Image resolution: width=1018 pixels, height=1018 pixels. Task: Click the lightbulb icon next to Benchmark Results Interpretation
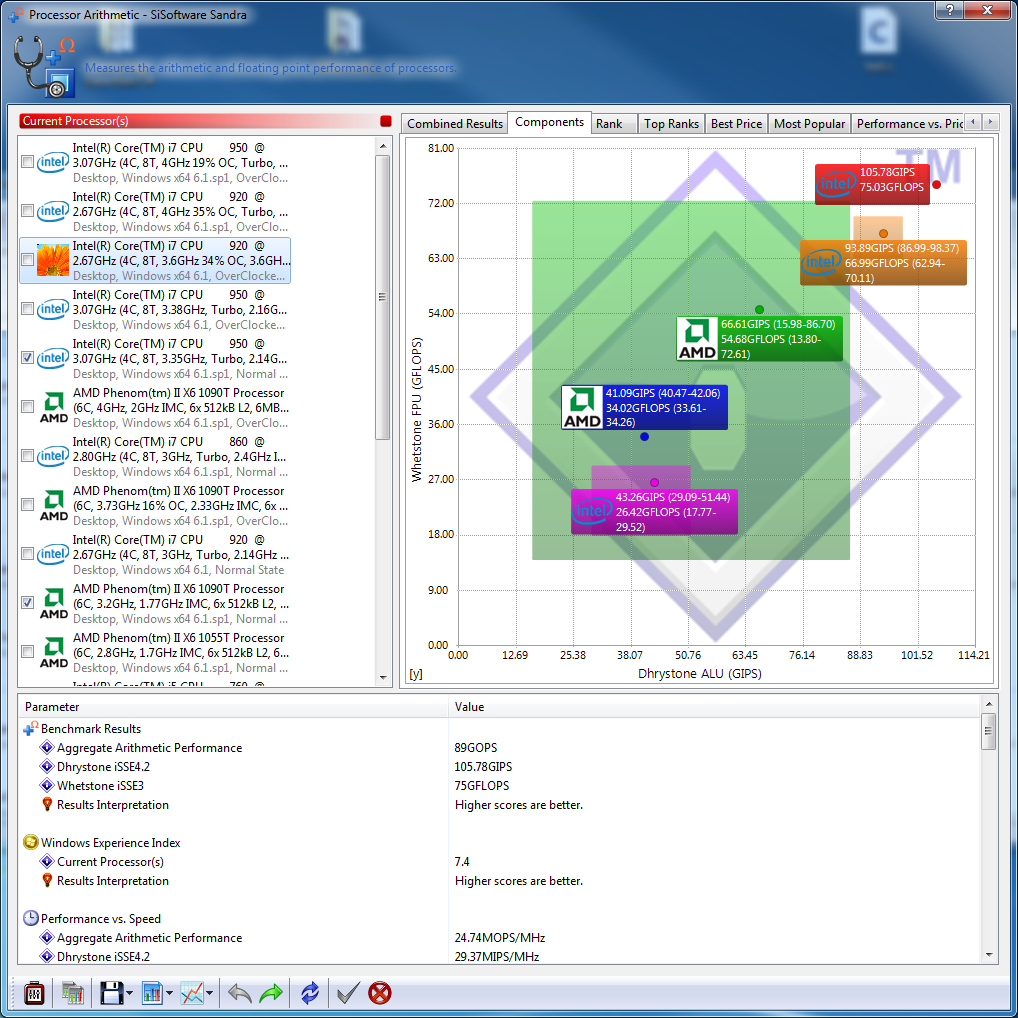pyautogui.click(x=47, y=804)
